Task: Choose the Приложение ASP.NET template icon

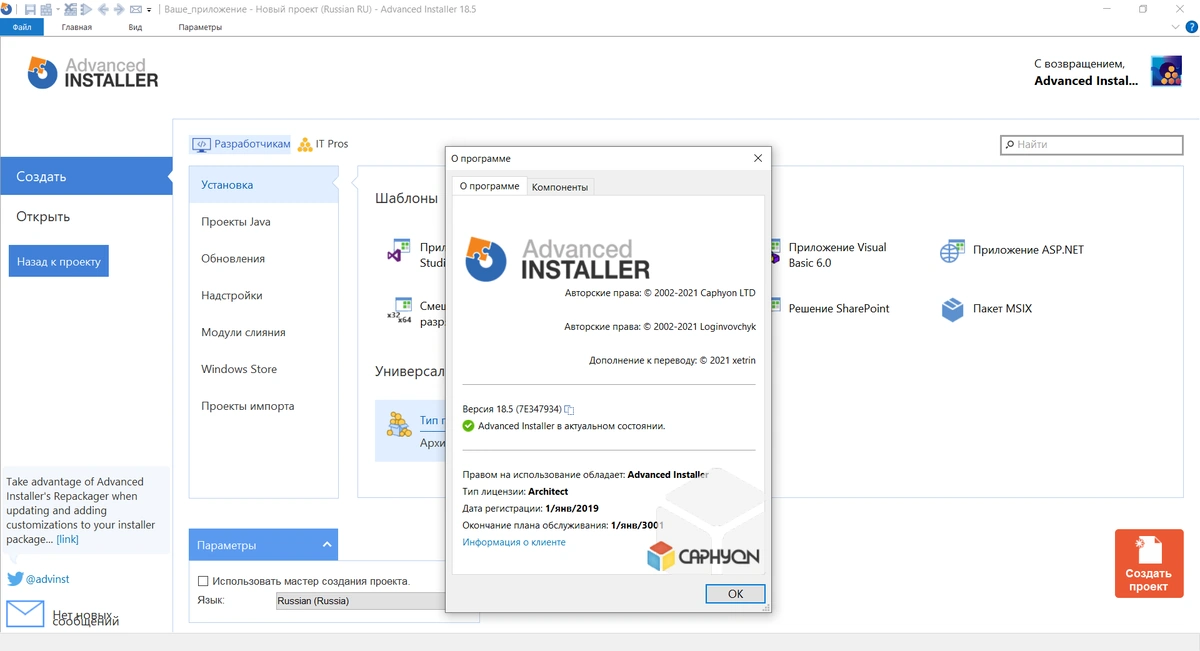Action: pos(952,250)
